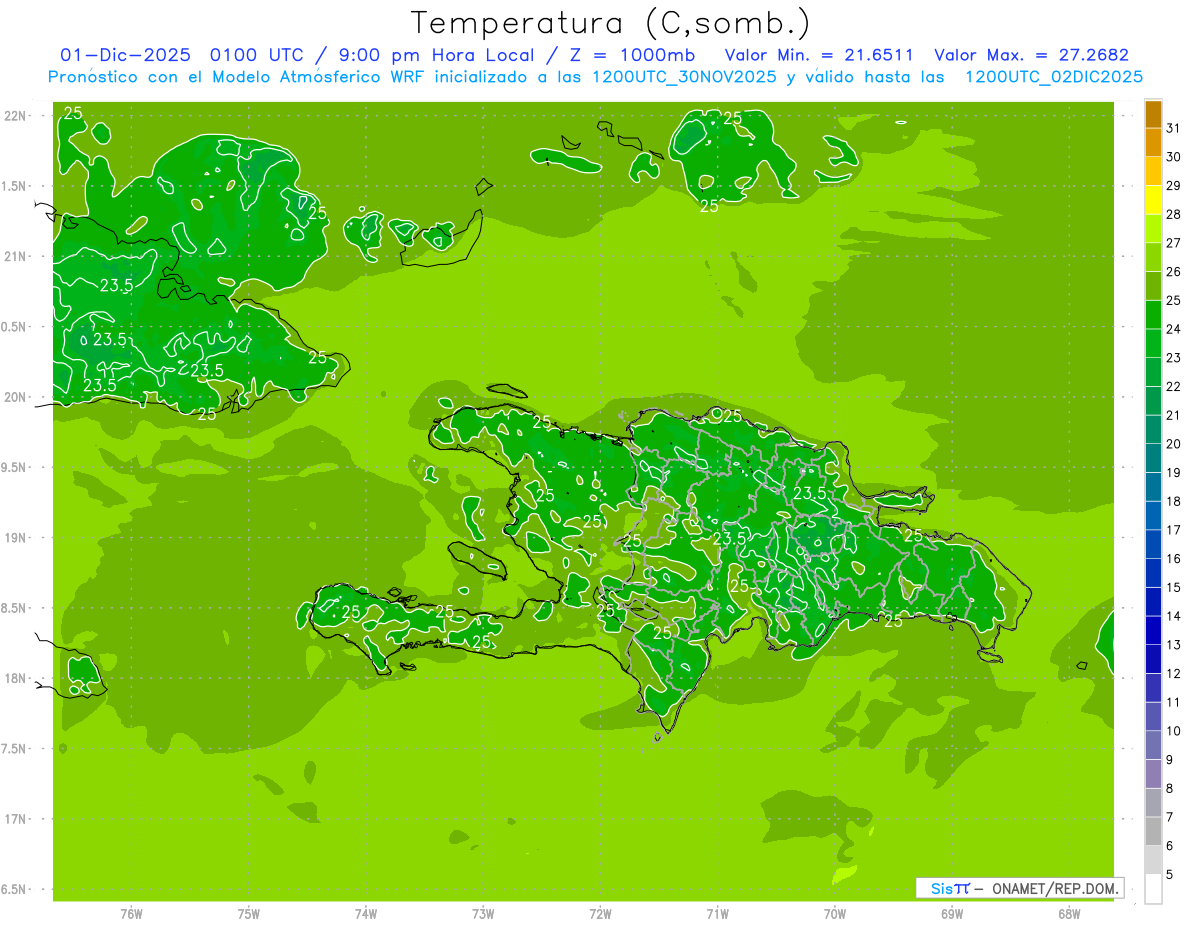Click the teal legend swatch between 19 and 20
Screen dimensions: 1200x927
1153,458
